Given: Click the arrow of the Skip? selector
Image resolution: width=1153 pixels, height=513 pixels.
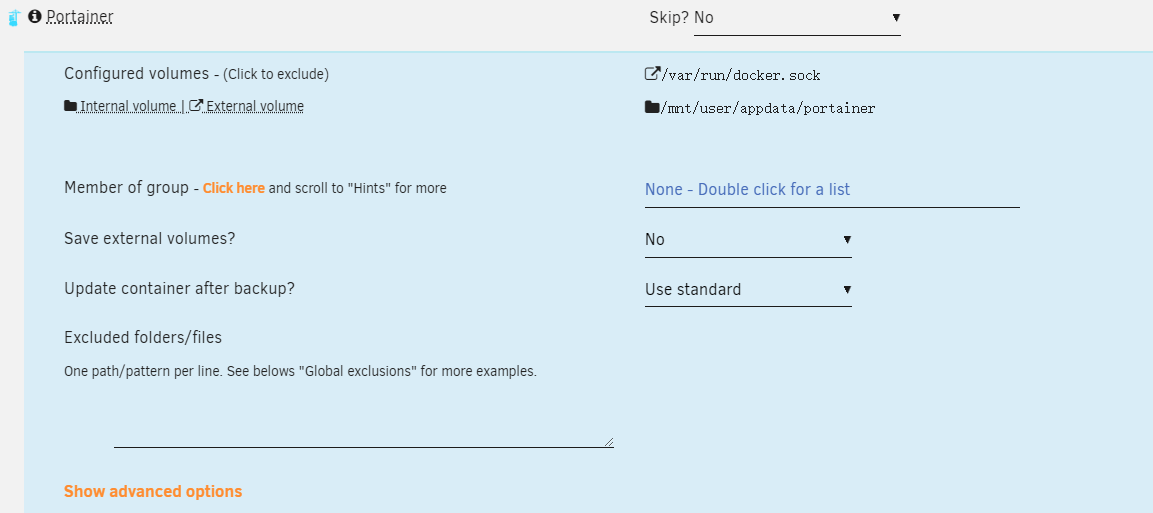Looking at the screenshot, I should [896, 18].
